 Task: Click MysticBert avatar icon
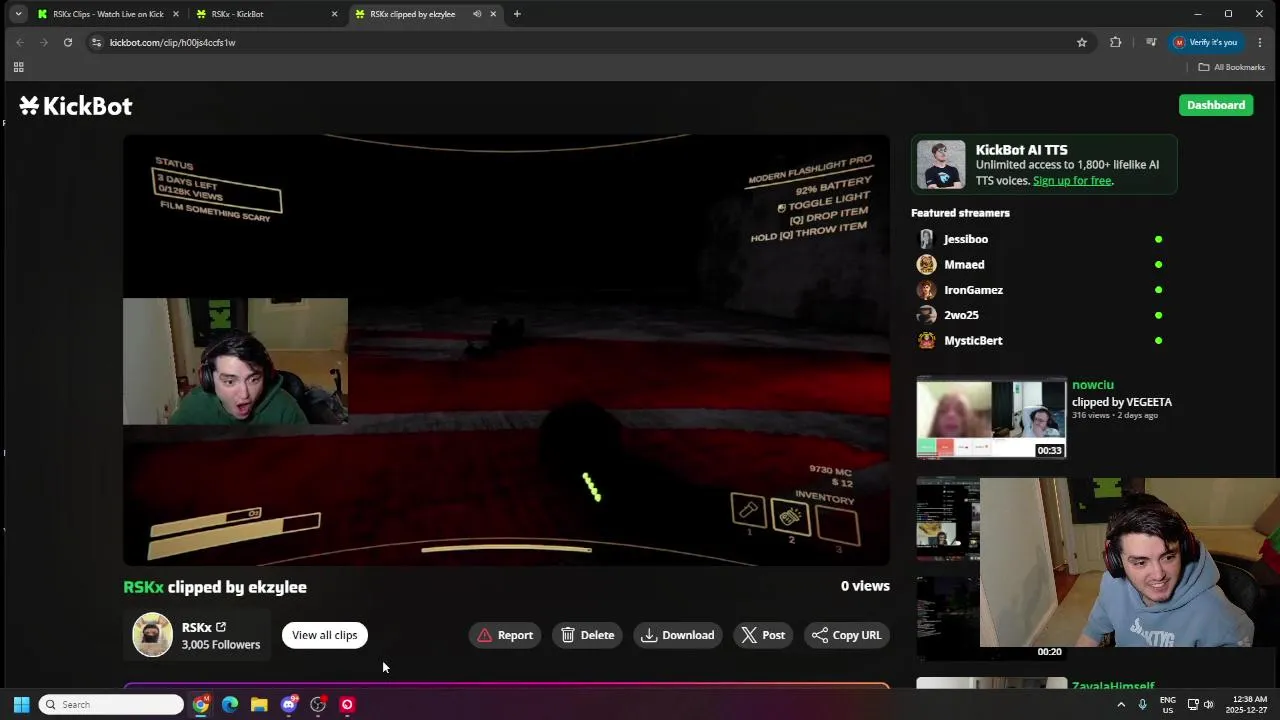coord(926,340)
